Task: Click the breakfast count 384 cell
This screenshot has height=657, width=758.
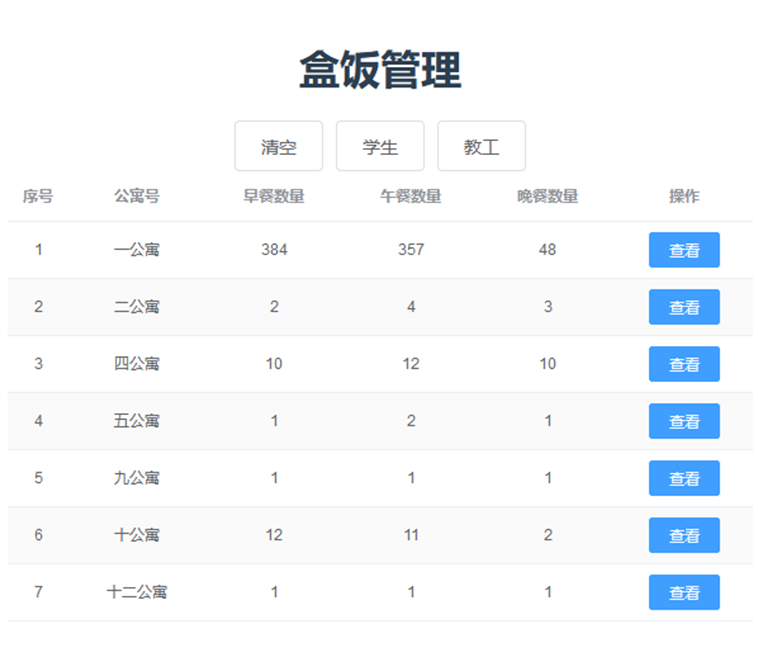Action: click(274, 250)
